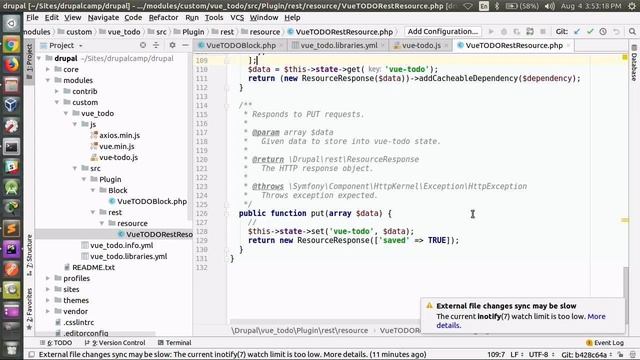The image size is (640, 360).
Task: Hide the Project panel with minus icon
Action: click(x=185, y=45)
